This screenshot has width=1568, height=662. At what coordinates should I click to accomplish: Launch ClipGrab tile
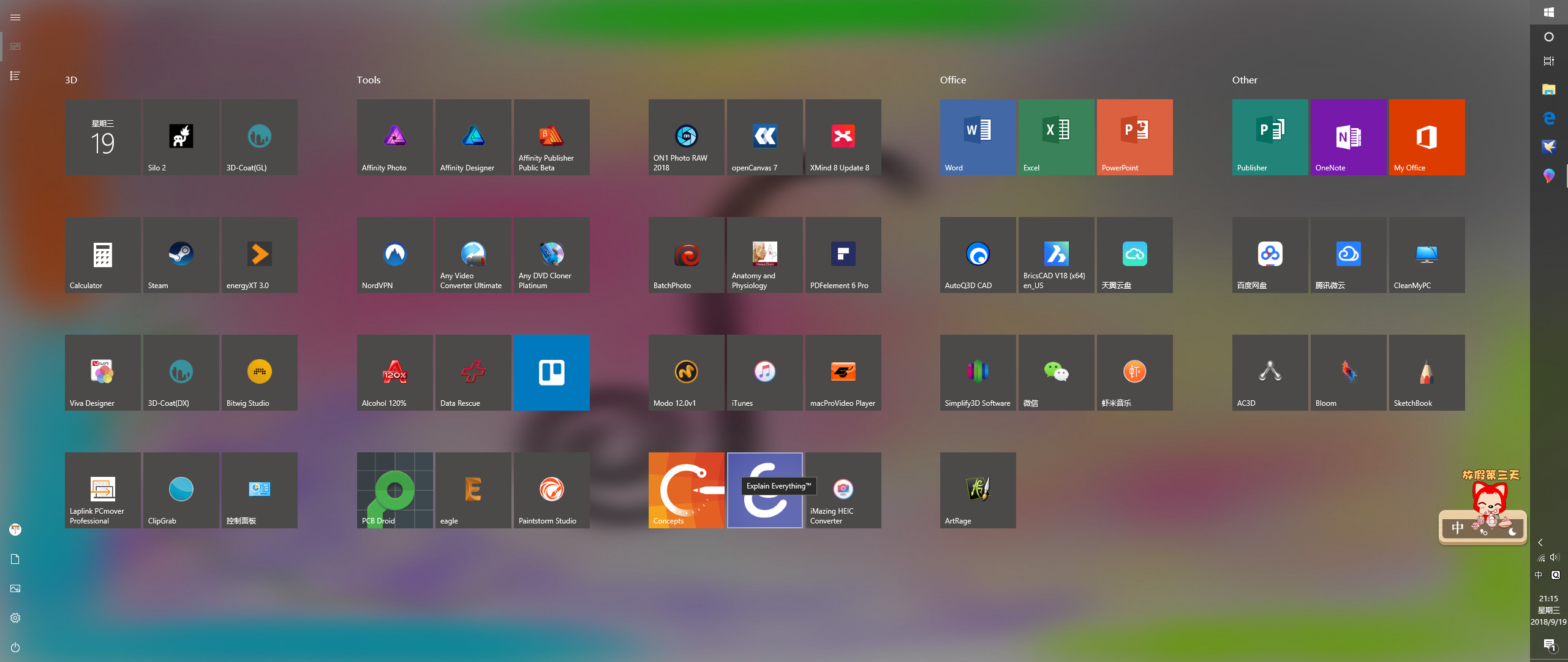(181, 490)
